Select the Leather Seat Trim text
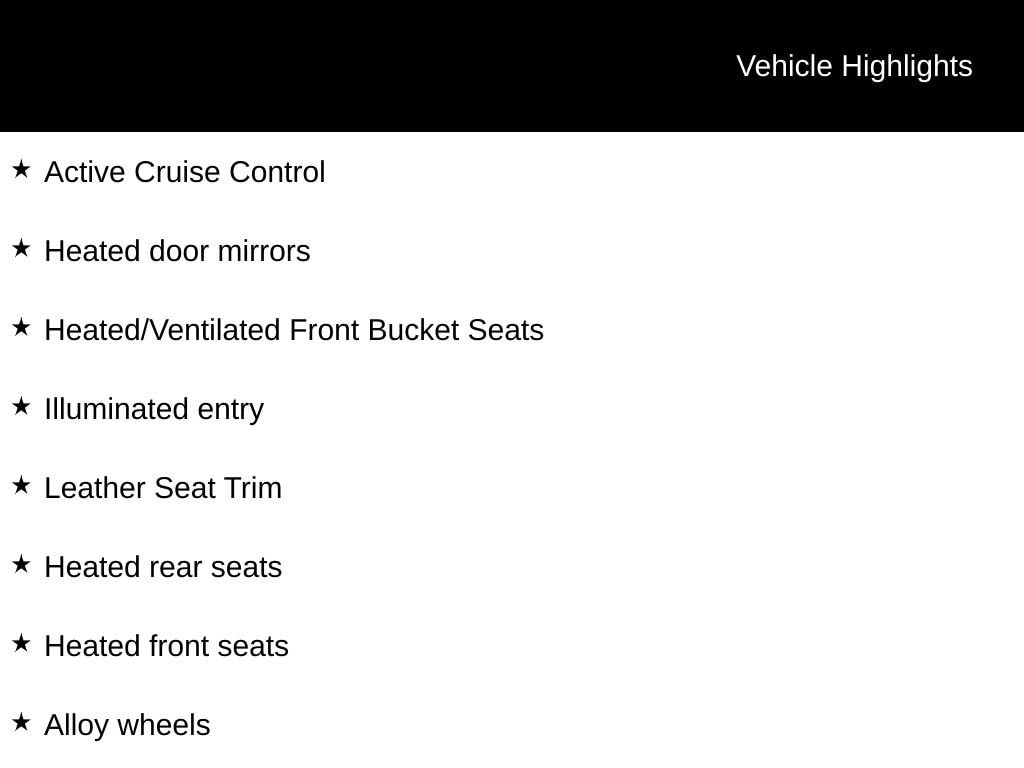 tap(163, 488)
